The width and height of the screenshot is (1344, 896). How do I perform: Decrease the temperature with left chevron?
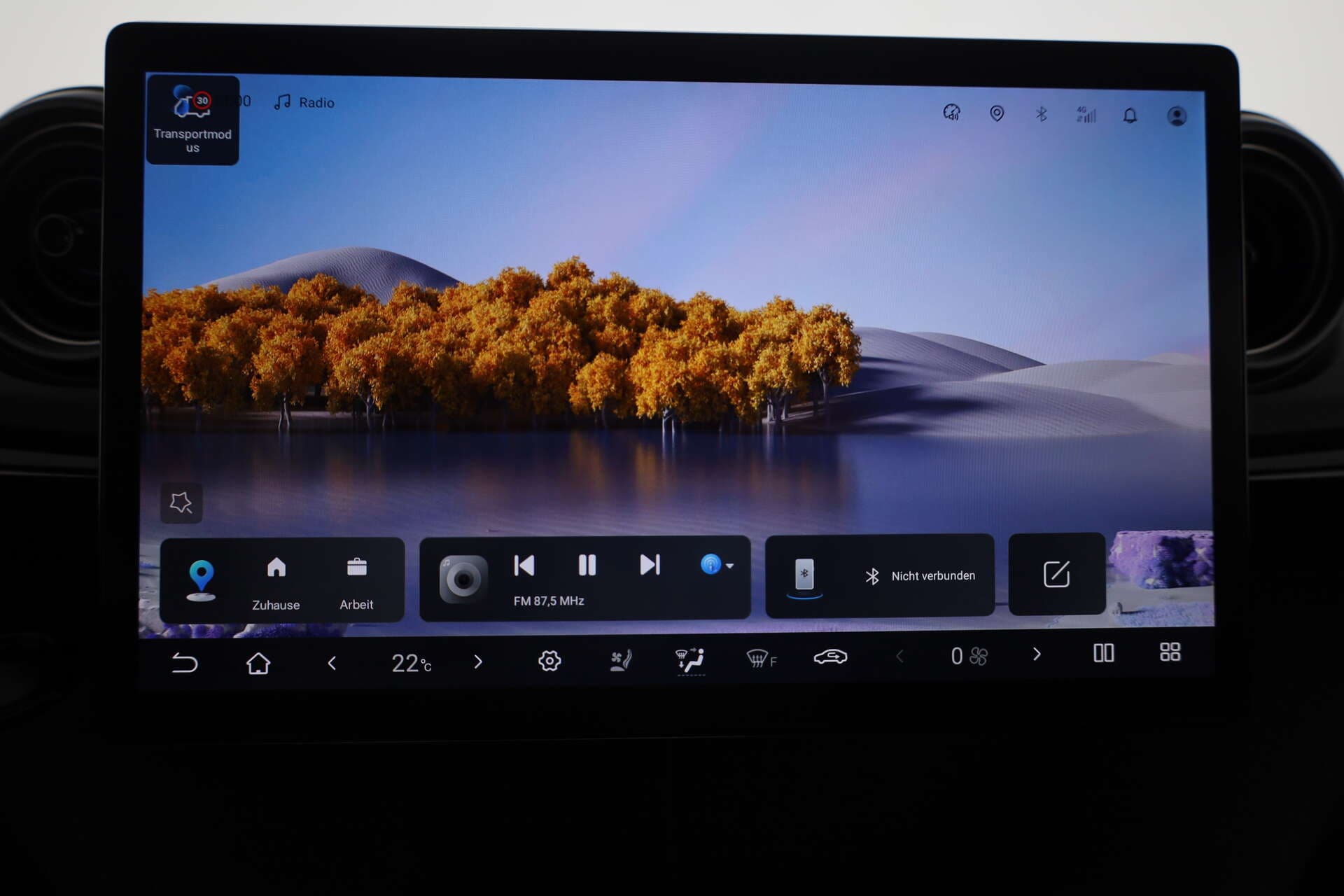[332, 662]
